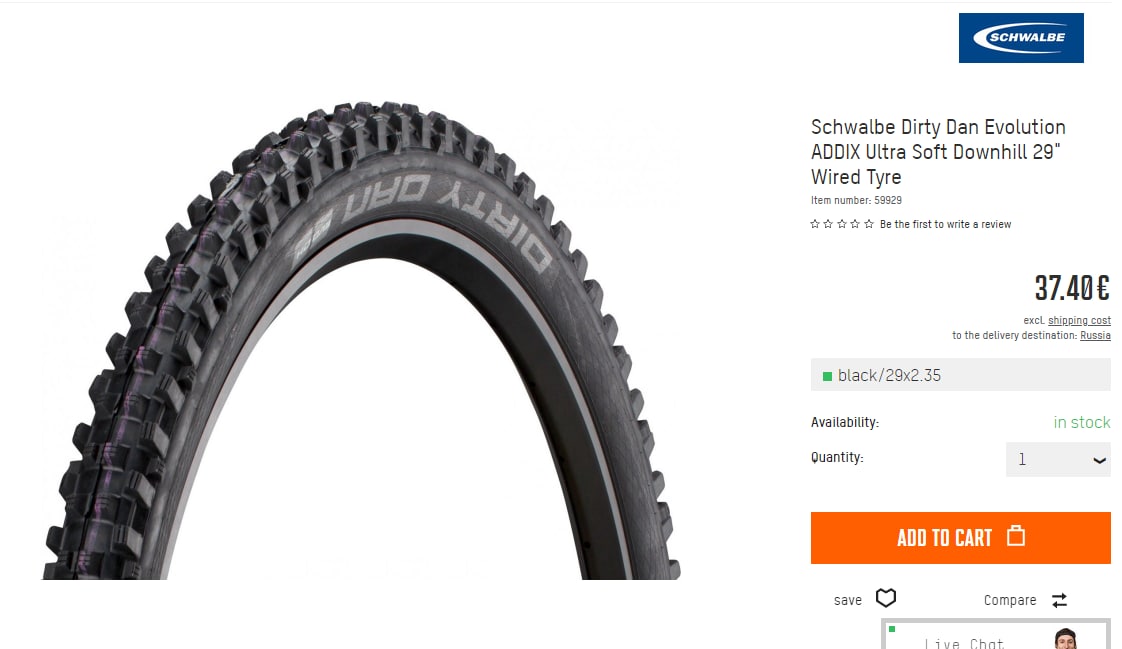
Task: Follow the shipping cost link
Action: point(1079,321)
